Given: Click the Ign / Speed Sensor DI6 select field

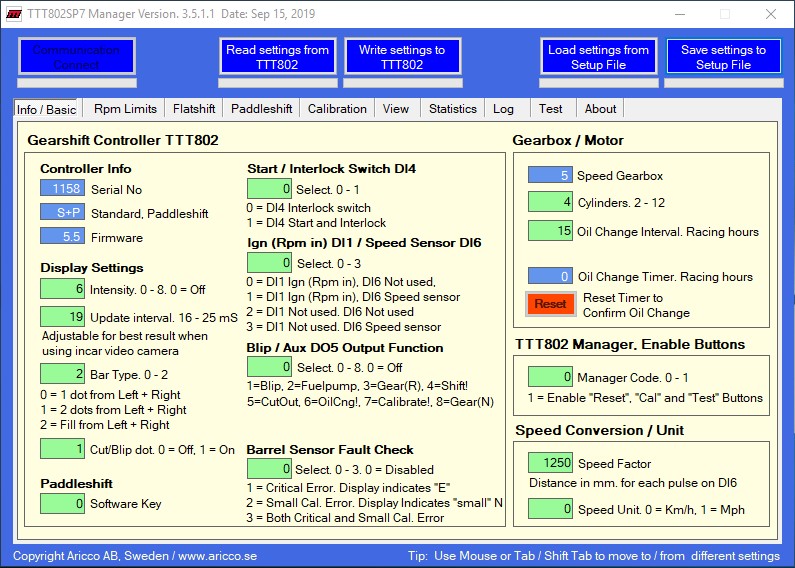Looking at the screenshot, I should click(x=269, y=263).
